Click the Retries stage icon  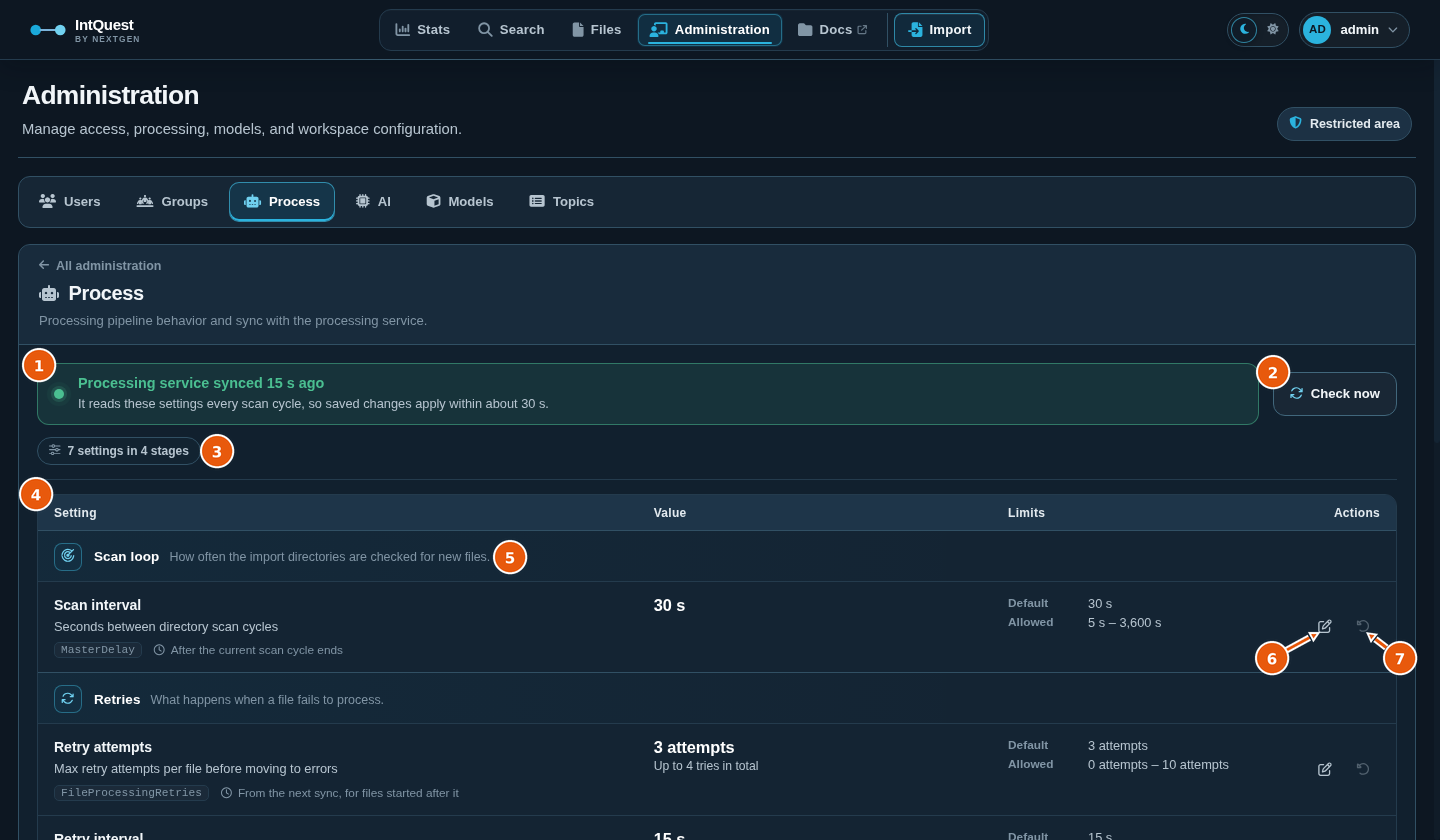[68, 699]
